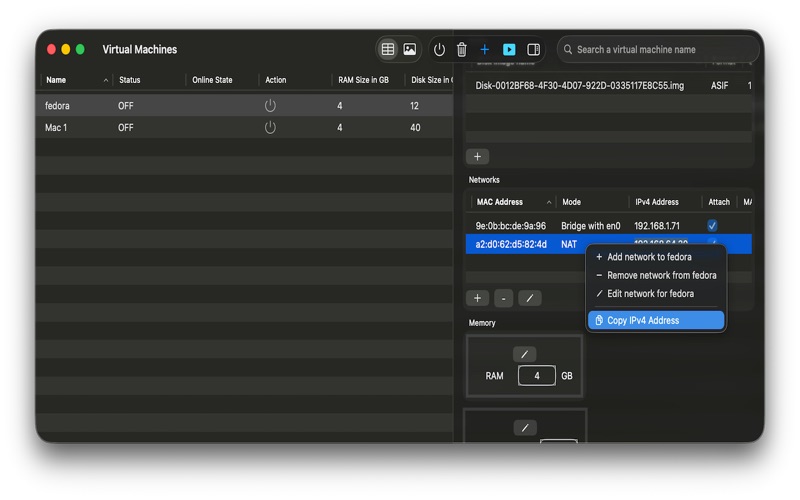
Task: Add network with plus button below table
Action: coord(478,298)
